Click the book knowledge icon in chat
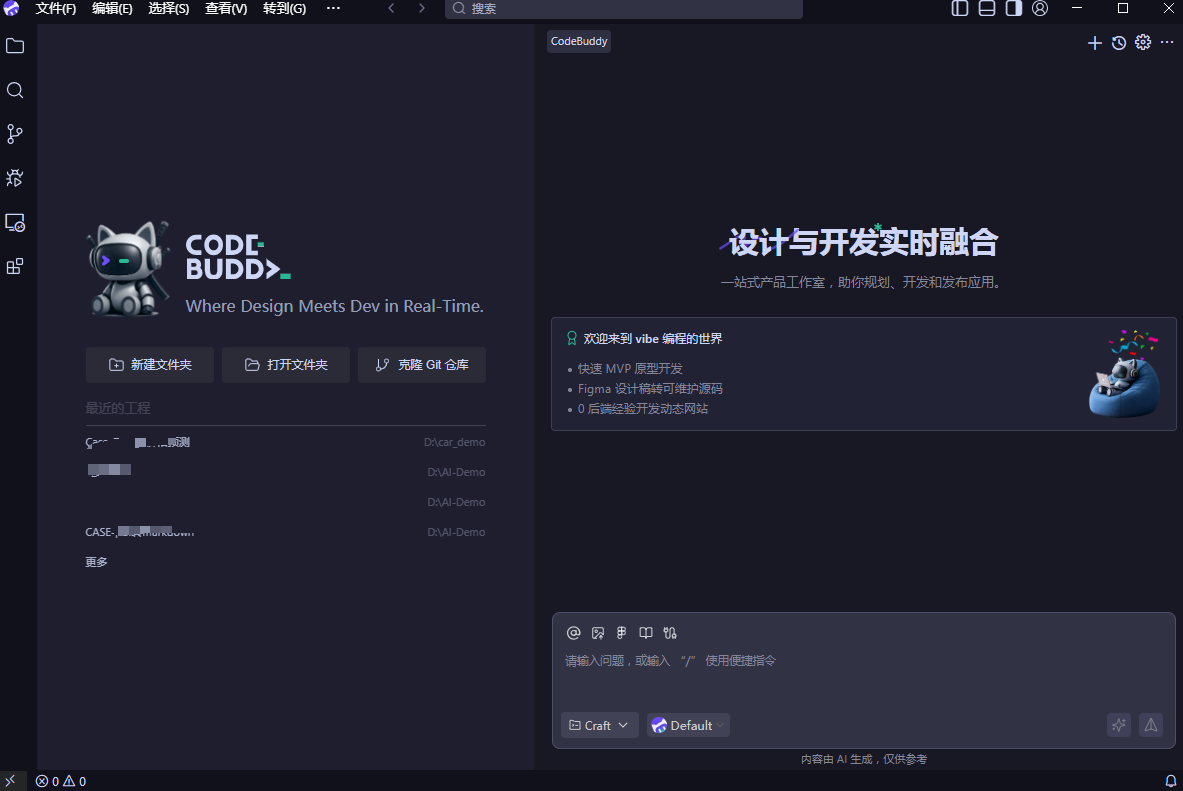This screenshot has width=1183, height=791. pos(646,632)
